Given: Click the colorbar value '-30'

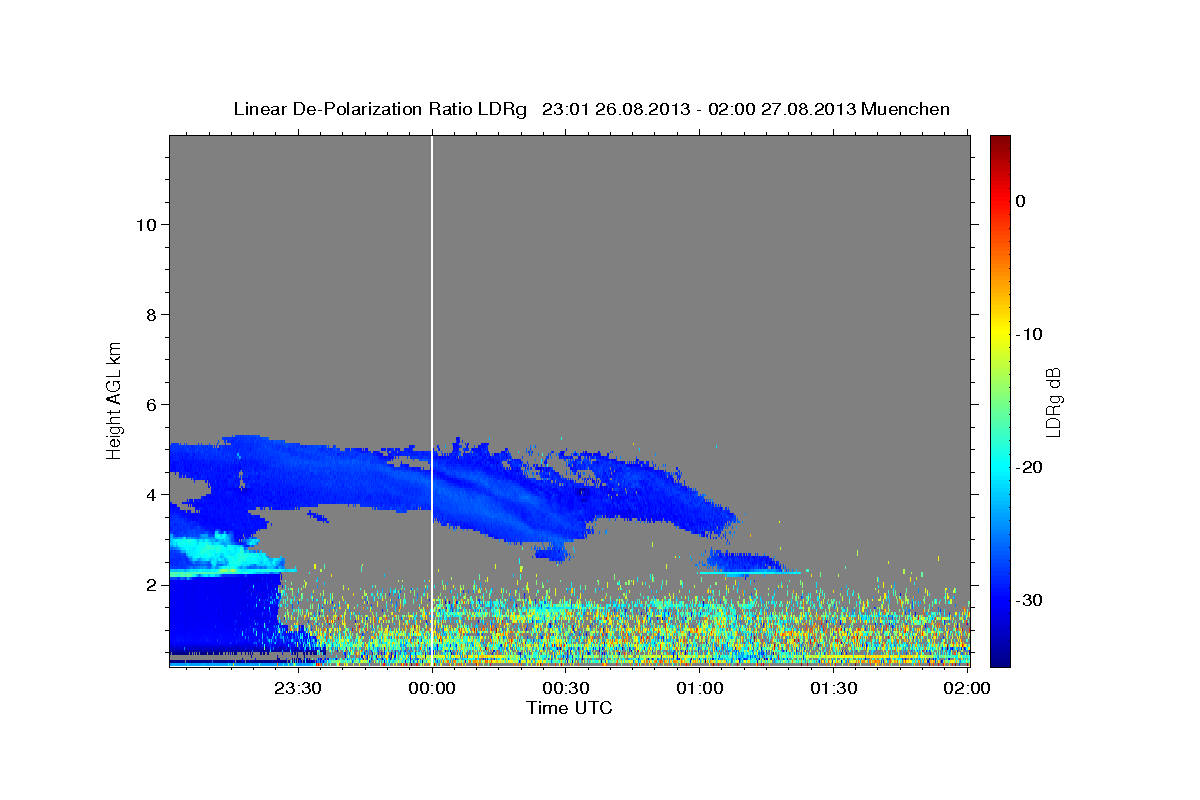Looking at the screenshot, I should tap(1030, 600).
